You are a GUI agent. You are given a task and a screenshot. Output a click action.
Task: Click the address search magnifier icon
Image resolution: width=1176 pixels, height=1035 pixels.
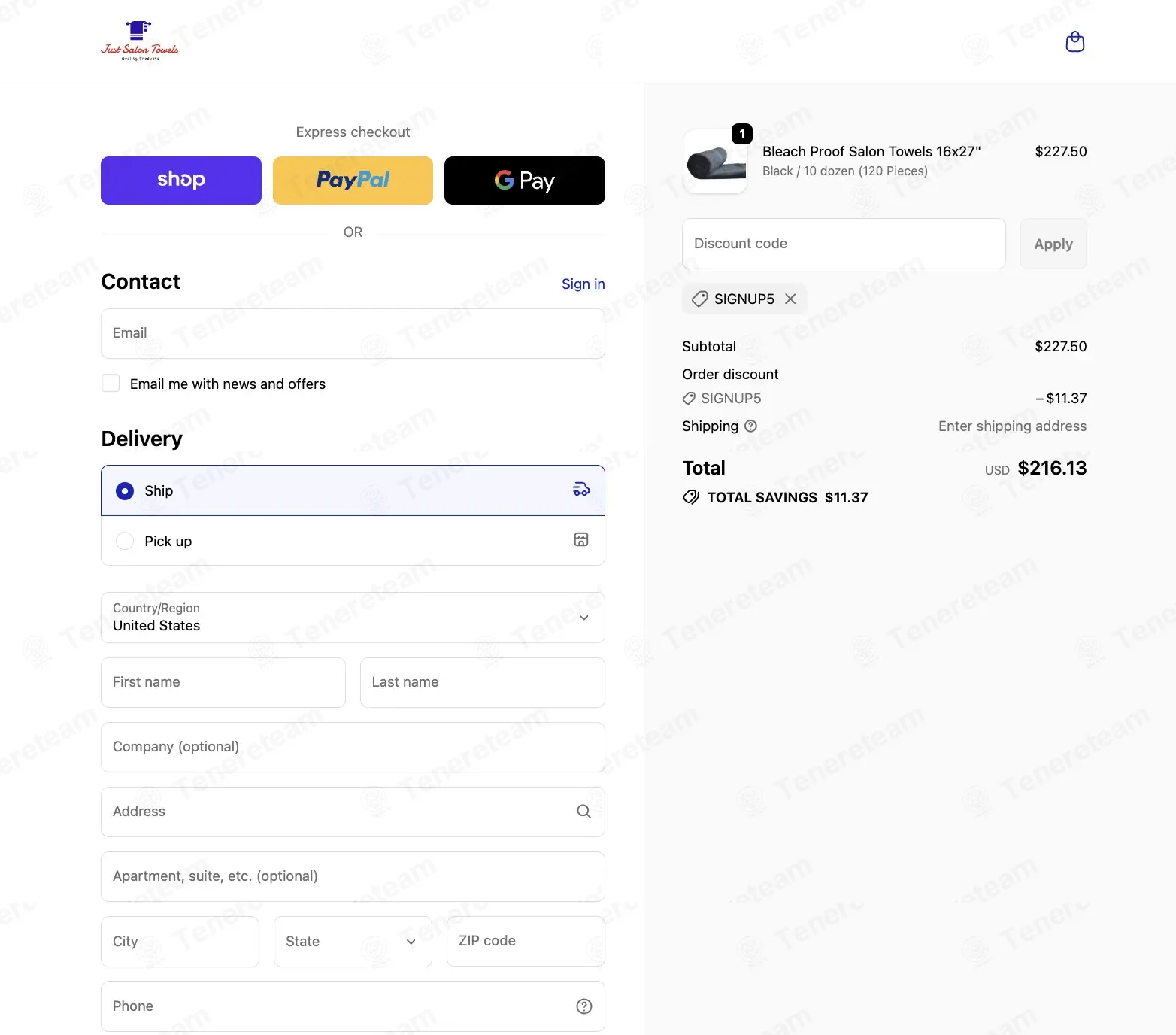[x=584, y=812]
